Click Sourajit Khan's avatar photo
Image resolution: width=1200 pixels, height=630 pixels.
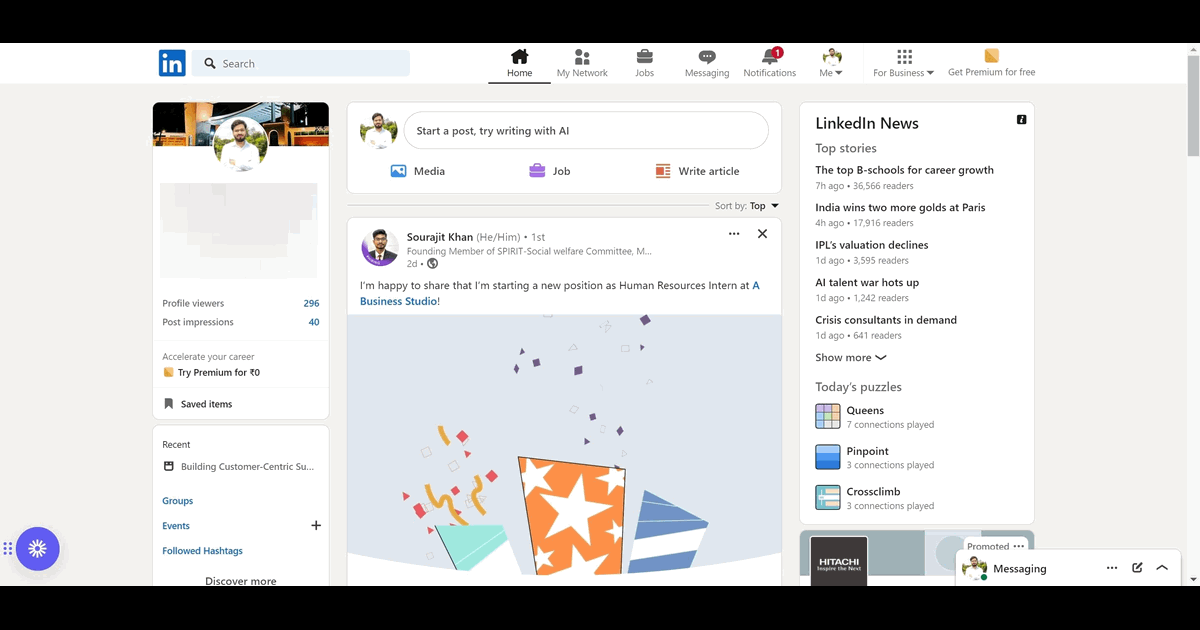tap(380, 247)
